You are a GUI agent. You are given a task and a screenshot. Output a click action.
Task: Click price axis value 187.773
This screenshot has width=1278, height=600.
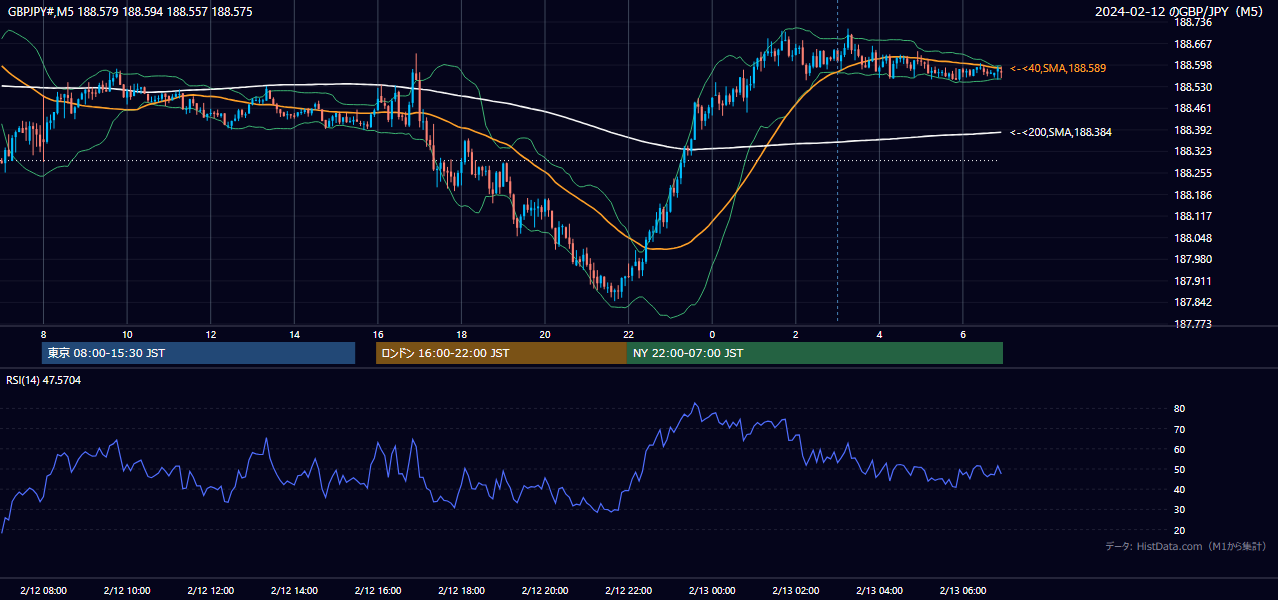coord(1192,324)
